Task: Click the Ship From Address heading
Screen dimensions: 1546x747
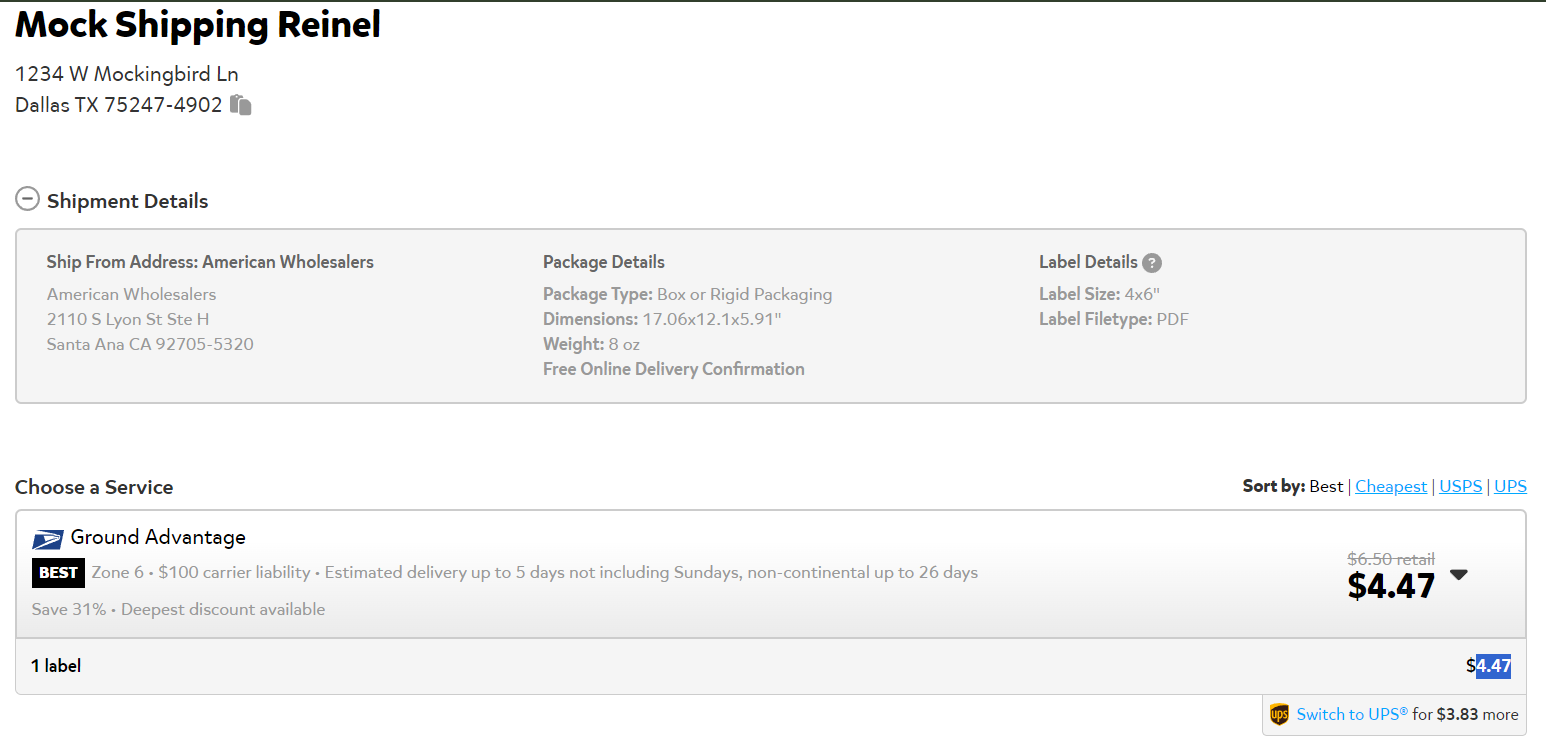Action: click(x=210, y=262)
